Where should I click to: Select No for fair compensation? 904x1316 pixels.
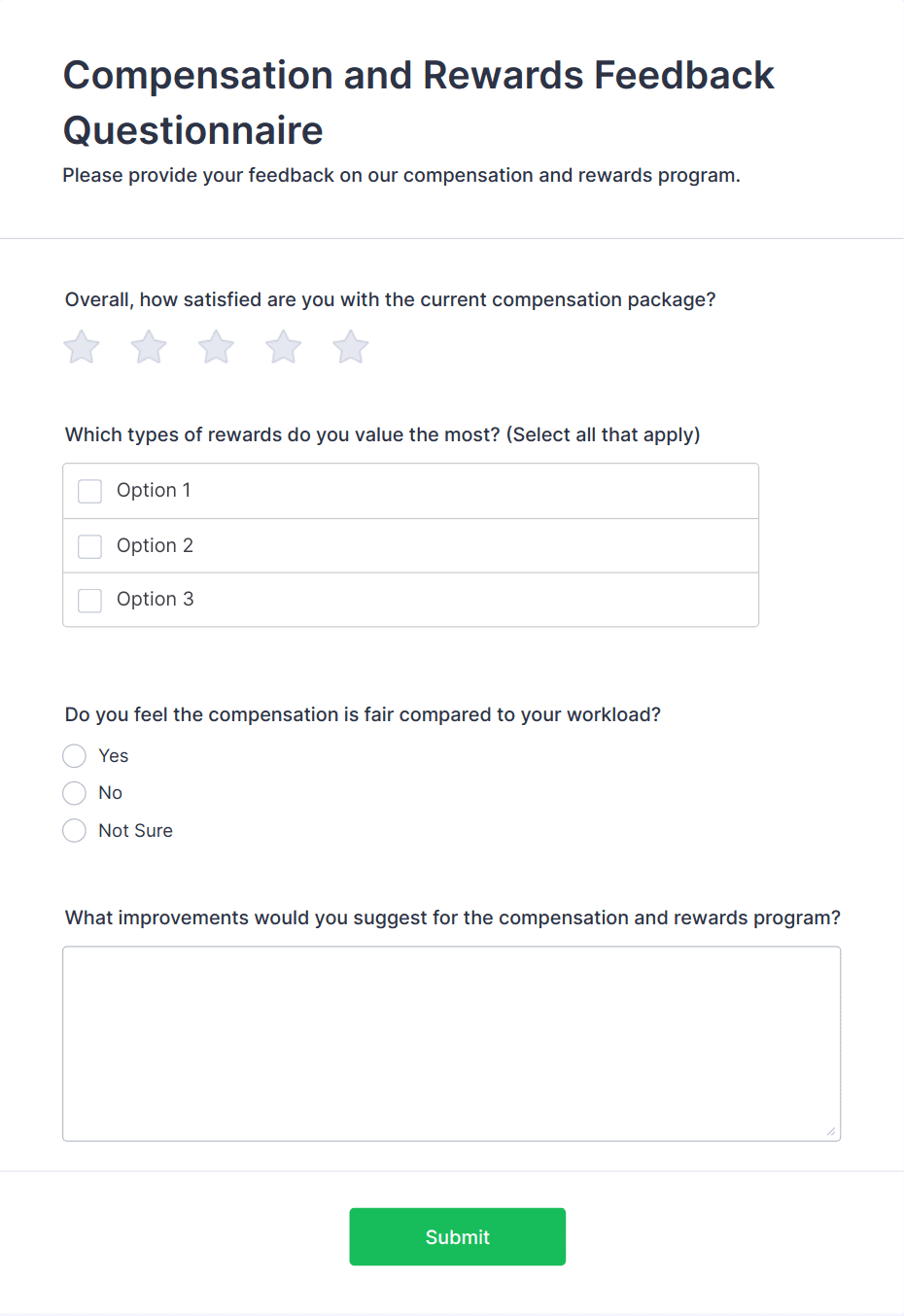click(x=74, y=792)
